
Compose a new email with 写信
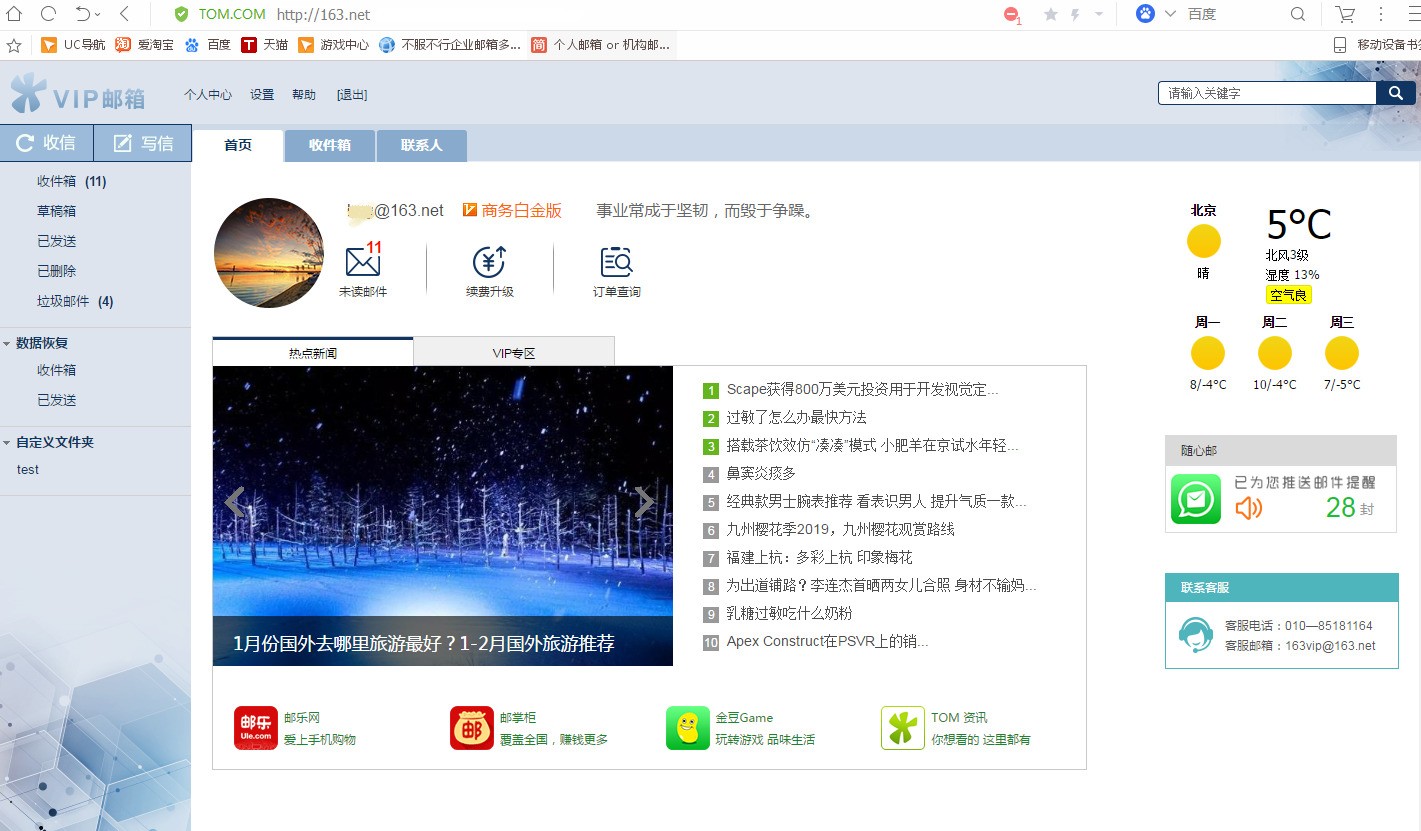143,143
